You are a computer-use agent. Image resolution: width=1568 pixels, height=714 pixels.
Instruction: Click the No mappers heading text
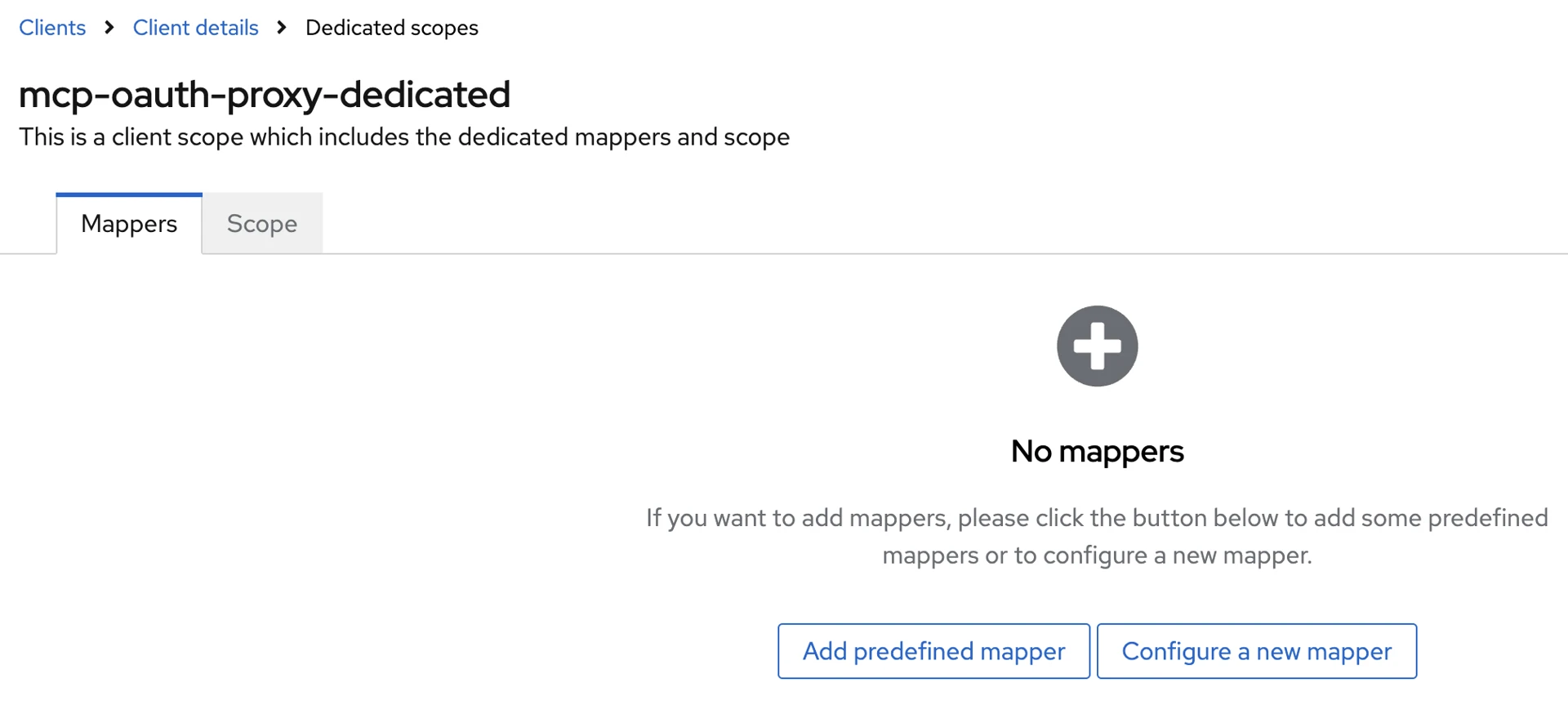coord(1097,450)
